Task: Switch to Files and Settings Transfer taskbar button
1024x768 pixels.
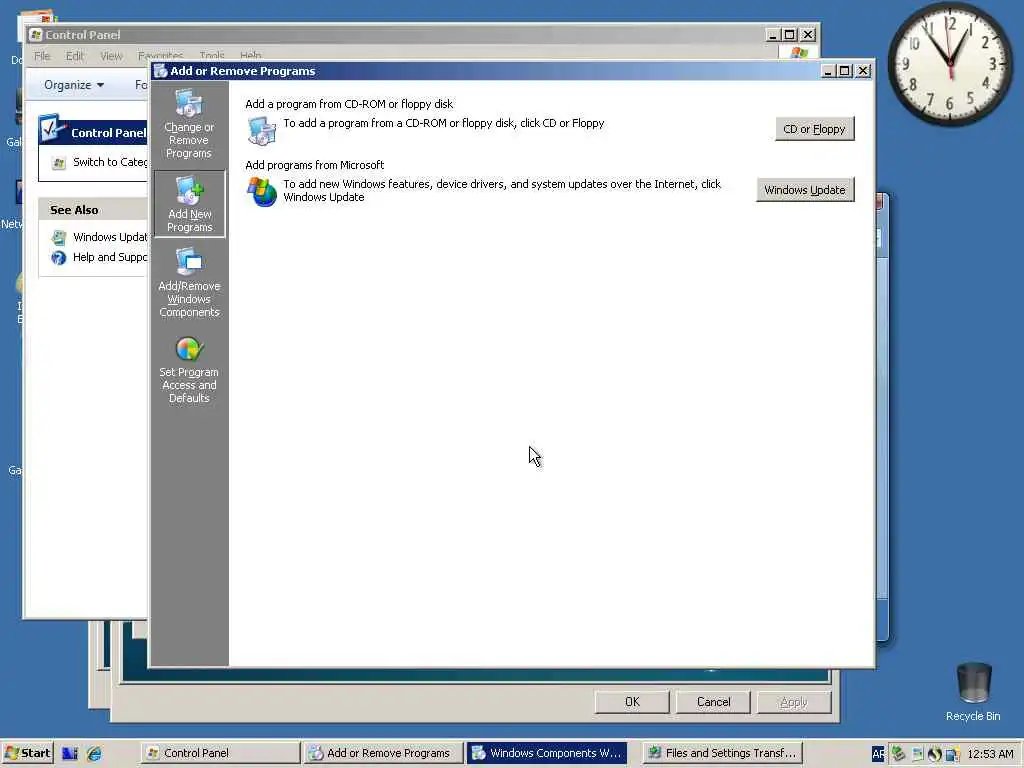Action: pos(722,753)
